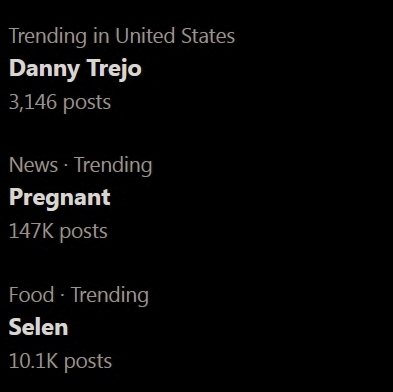
Task: Click the number 147K under Pregnant
Action: pos(31,231)
